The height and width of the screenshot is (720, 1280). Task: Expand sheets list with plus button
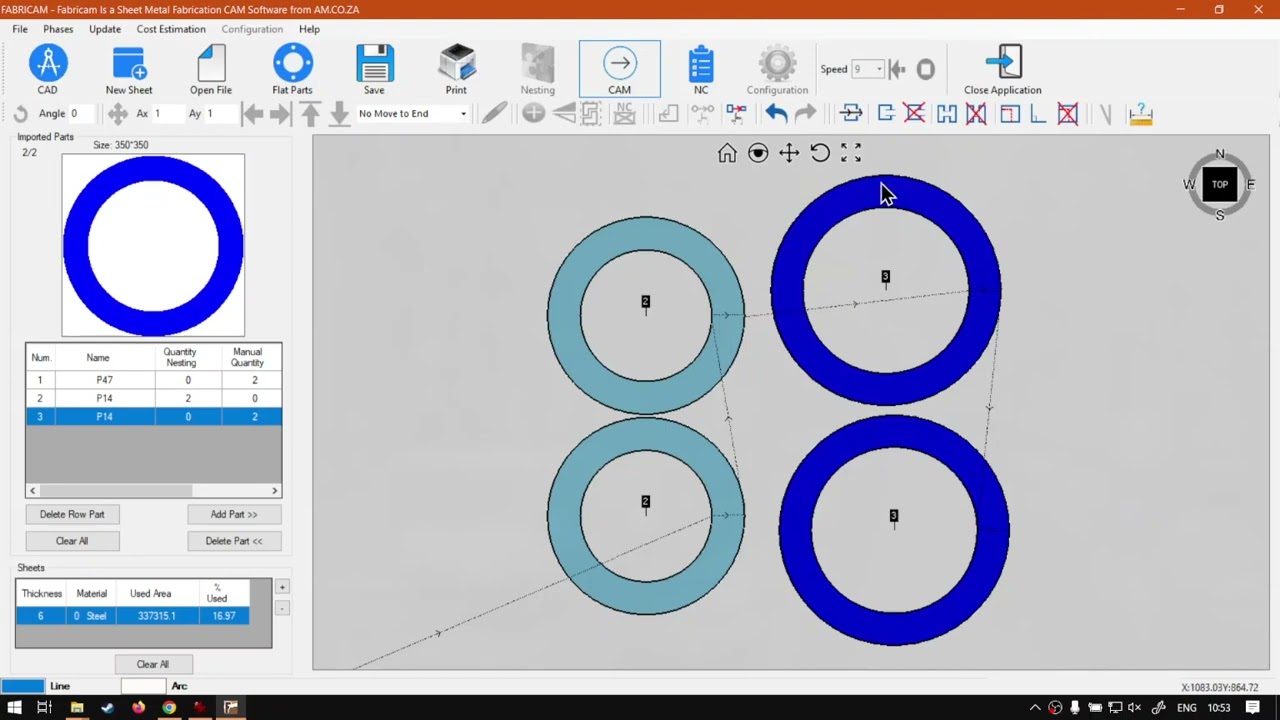(x=282, y=587)
